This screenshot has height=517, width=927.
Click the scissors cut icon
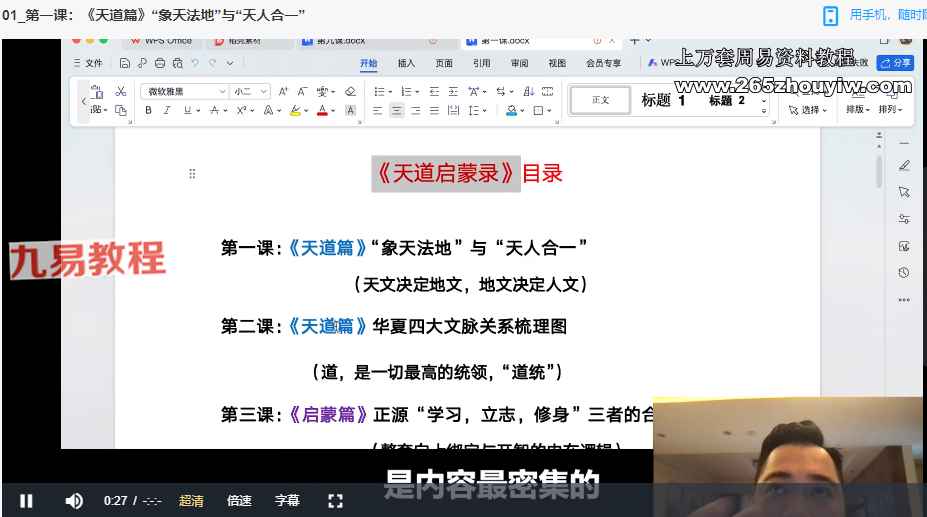(120, 91)
